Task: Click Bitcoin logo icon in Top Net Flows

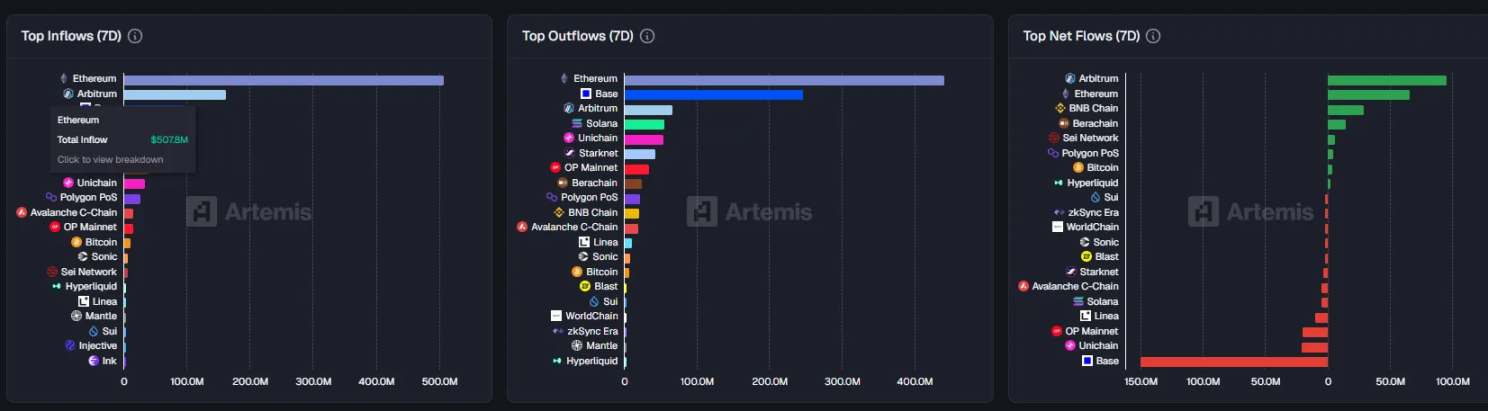Action: tap(1078, 168)
